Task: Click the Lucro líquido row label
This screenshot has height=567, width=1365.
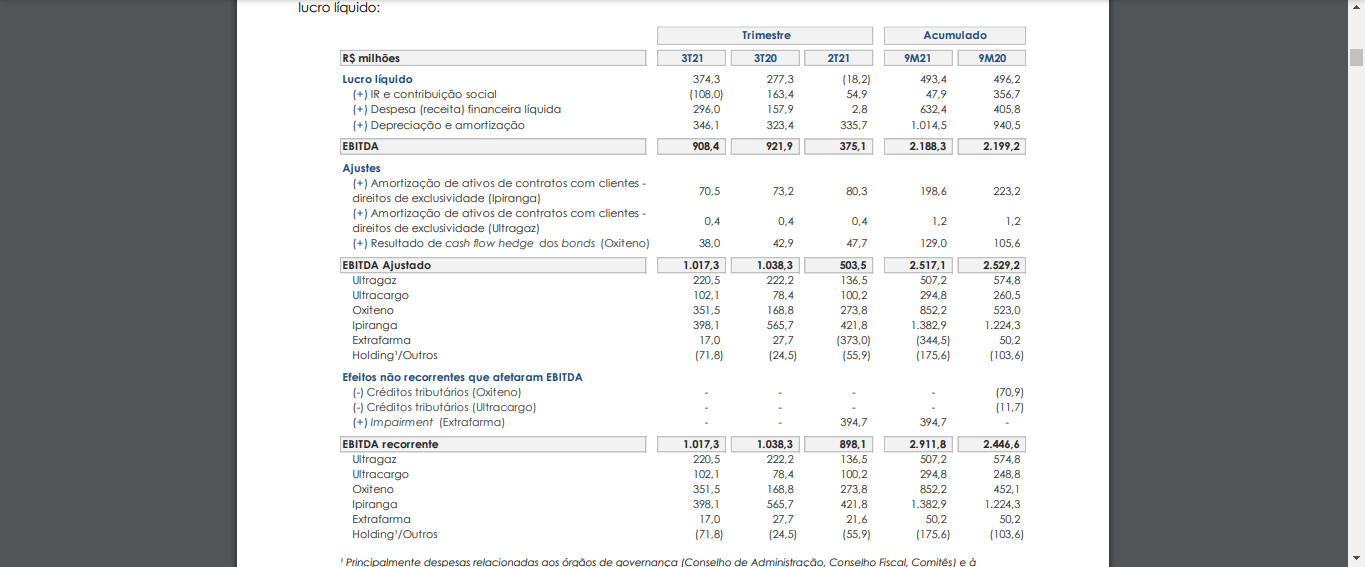Action: pos(377,79)
